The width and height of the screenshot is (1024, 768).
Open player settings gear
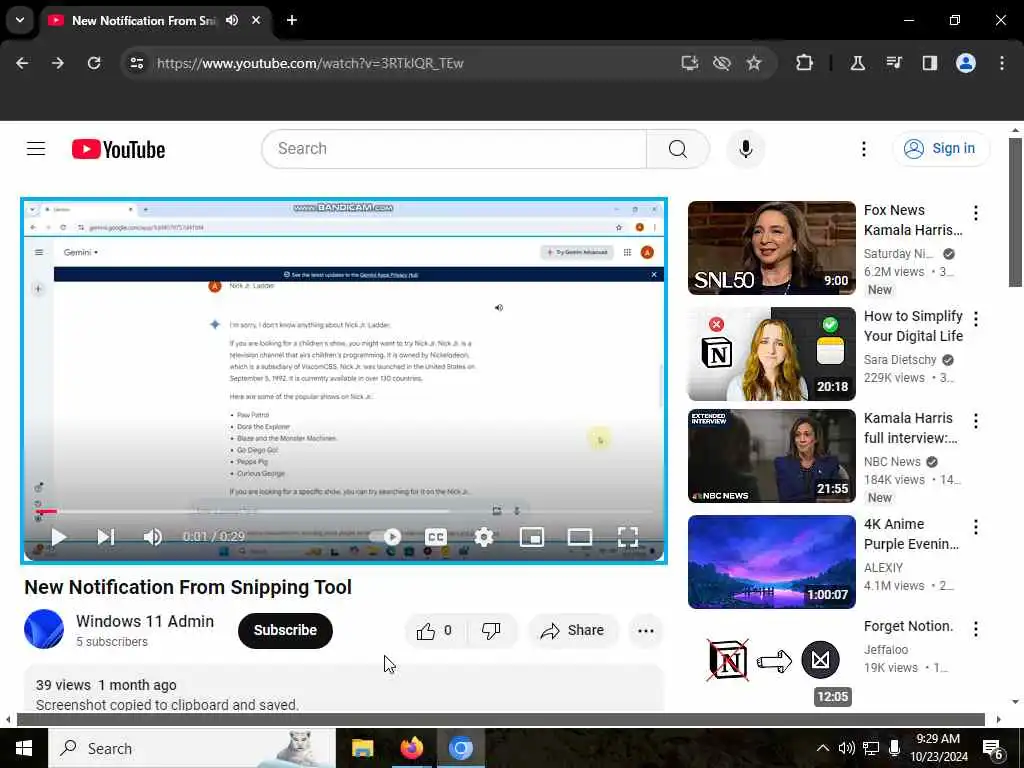484,537
